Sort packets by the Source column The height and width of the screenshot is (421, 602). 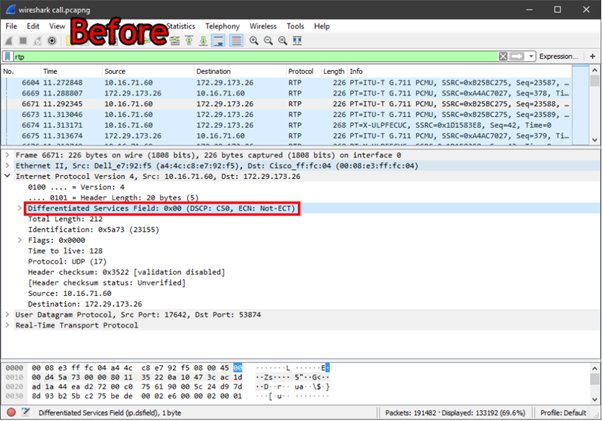click(148, 71)
